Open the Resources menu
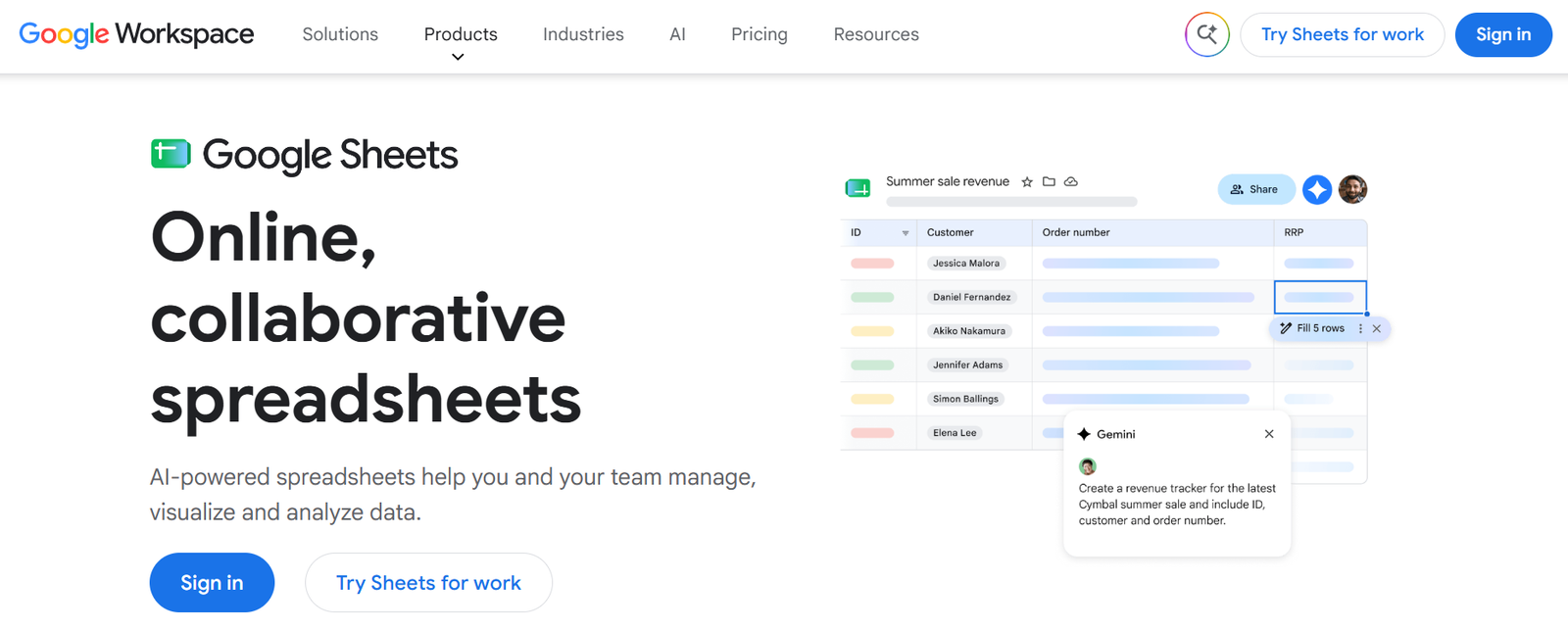 (876, 34)
